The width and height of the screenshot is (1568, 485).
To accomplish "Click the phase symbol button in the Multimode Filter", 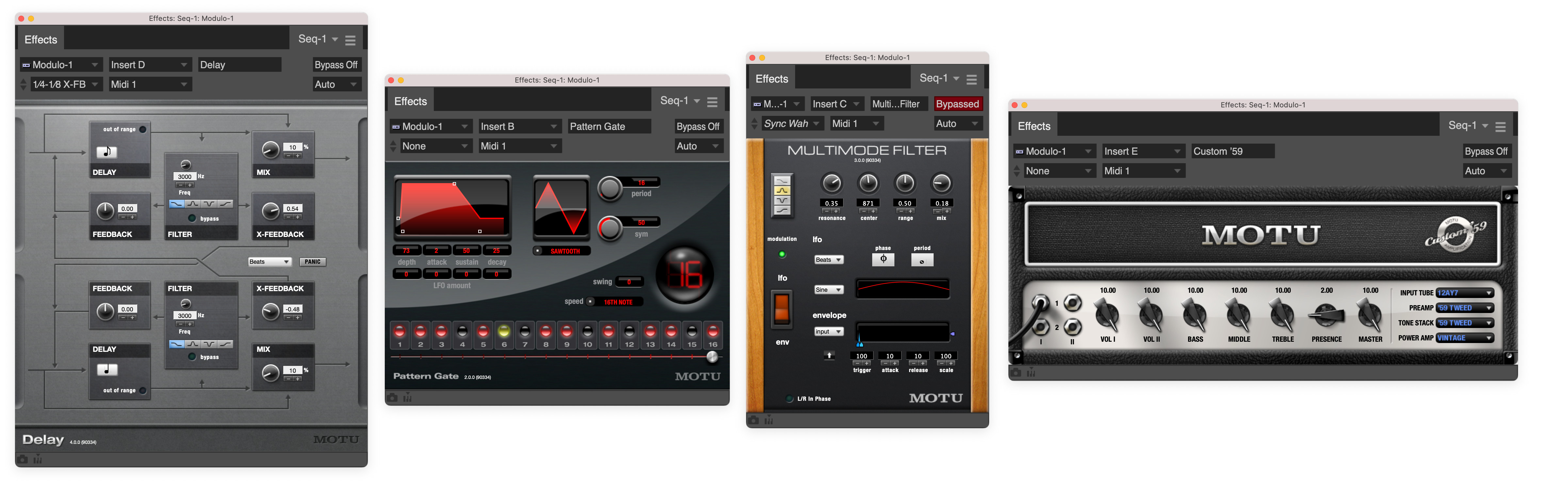I will click(x=883, y=259).
